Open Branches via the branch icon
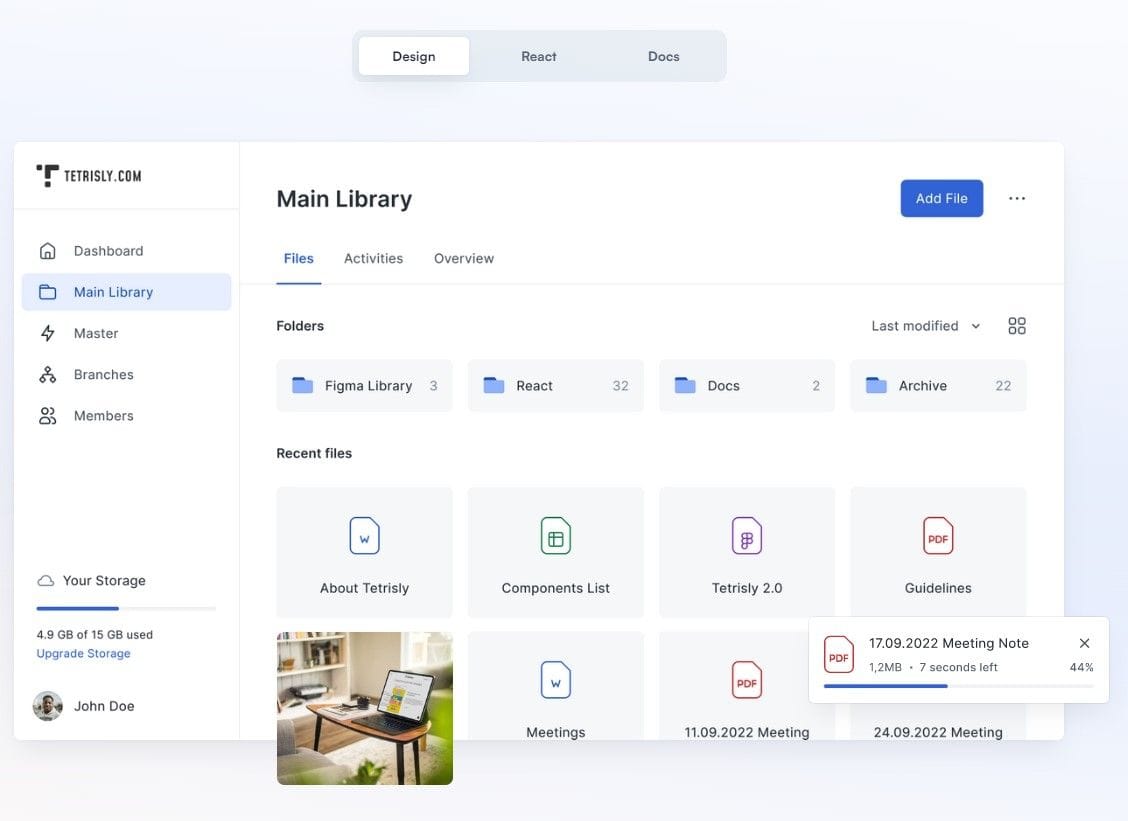 pyautogui.click(x=47, y=373)
